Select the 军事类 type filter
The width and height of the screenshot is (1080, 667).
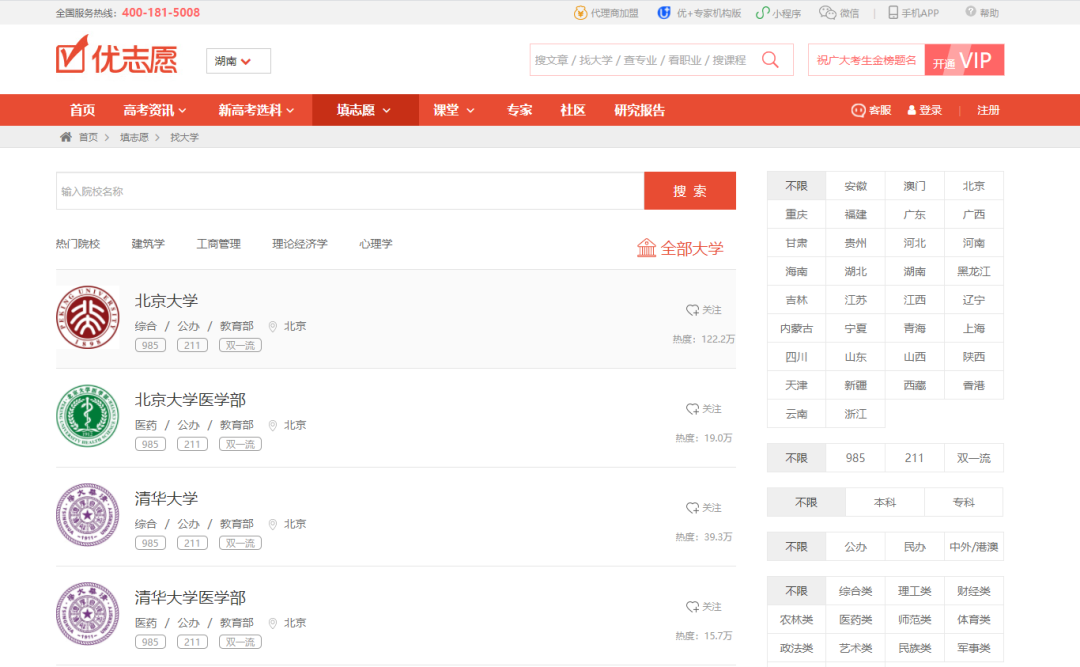coord(973,648)
